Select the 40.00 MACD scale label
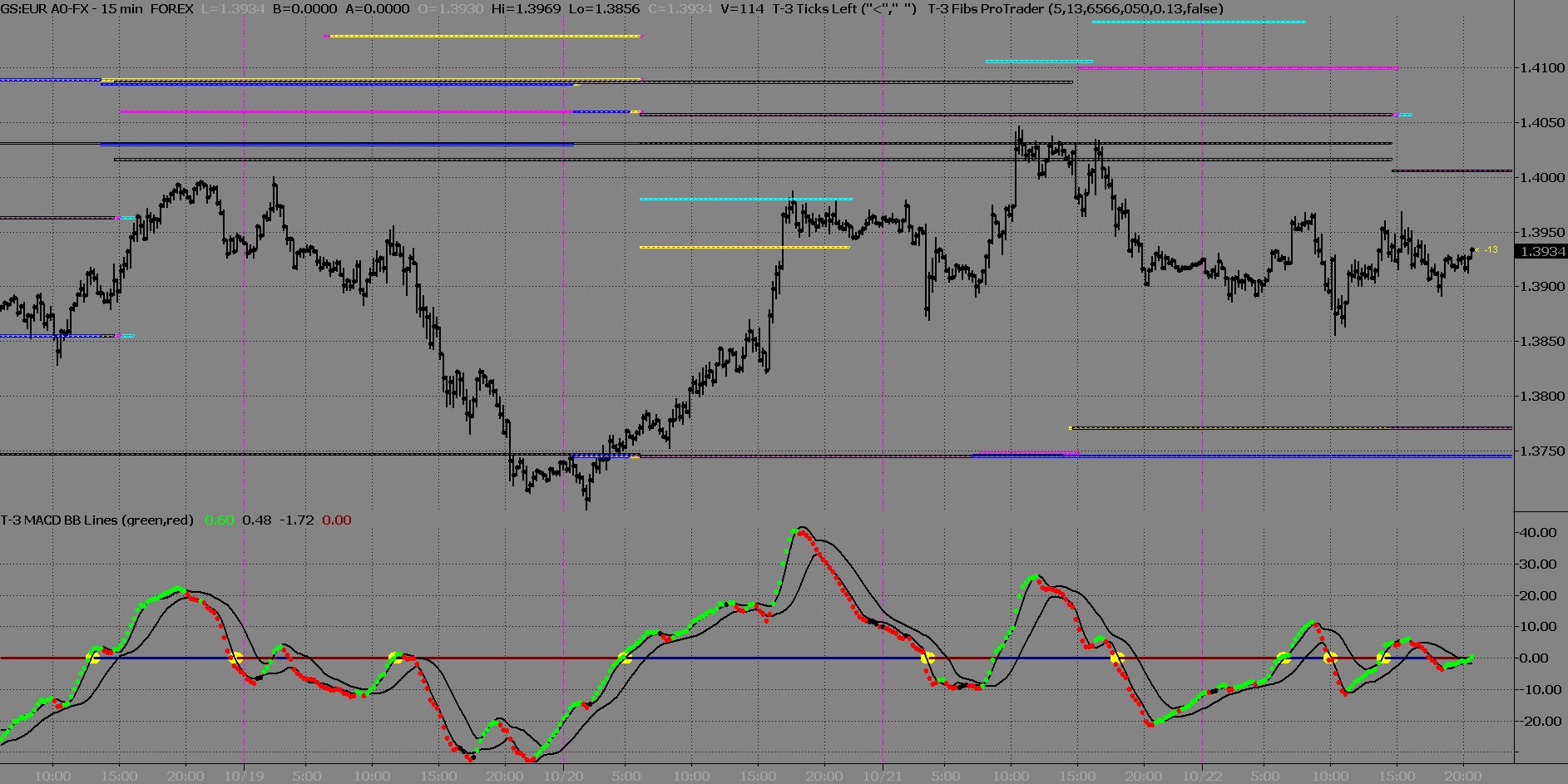The height and width of the screenshot is (784, 1568). point(1537,533)
